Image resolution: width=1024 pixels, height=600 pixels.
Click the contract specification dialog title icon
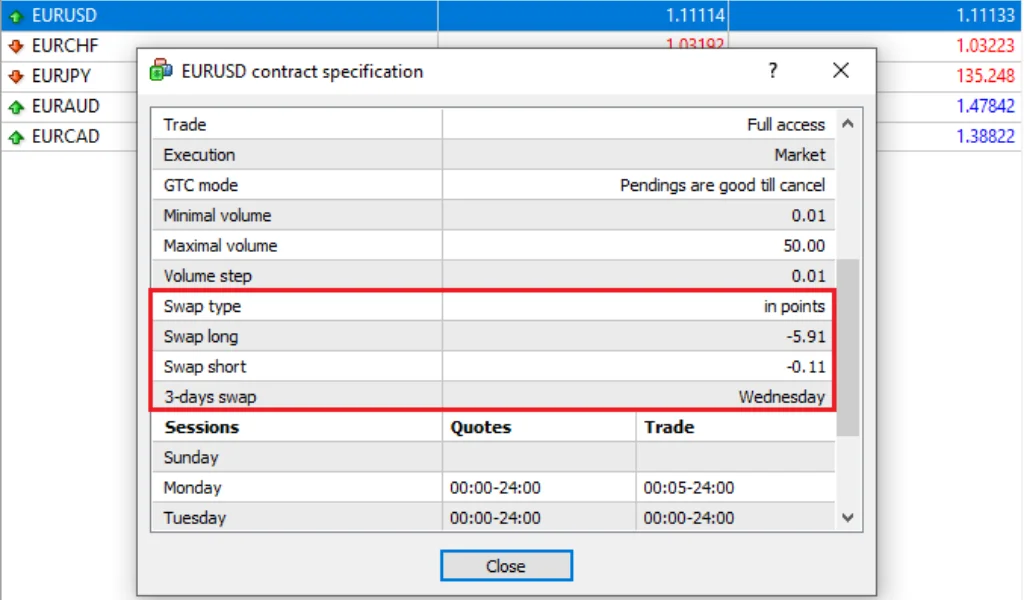pyautogui.click(x=161, y=71)
